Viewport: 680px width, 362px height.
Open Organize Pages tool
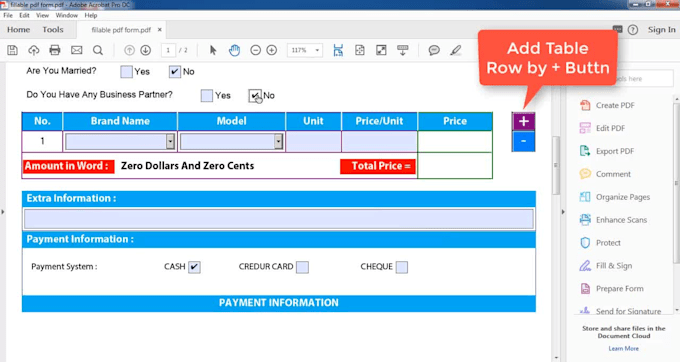point(615,197)
